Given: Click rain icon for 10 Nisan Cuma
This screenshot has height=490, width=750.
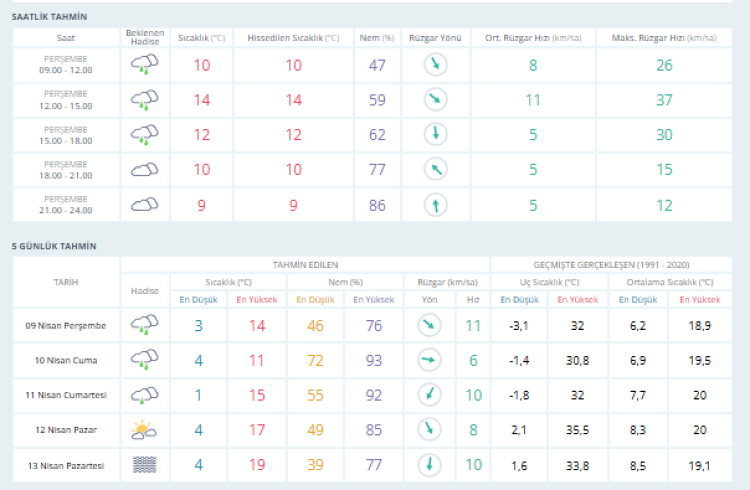Looking at the screenshot, I should click(x=144, y=360).
